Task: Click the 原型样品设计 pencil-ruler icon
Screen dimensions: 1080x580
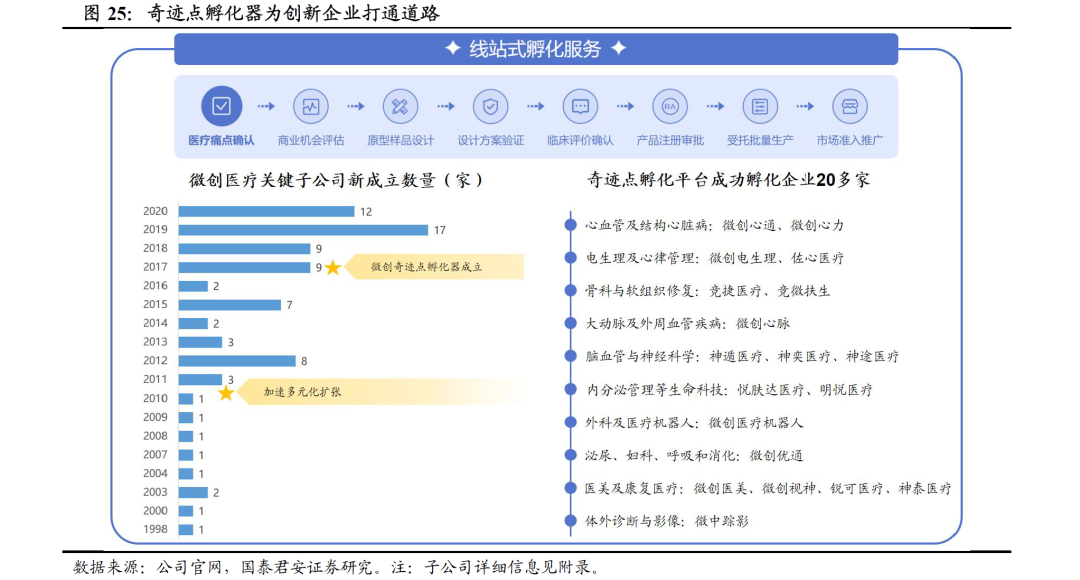Action: [x=400, y=106]
